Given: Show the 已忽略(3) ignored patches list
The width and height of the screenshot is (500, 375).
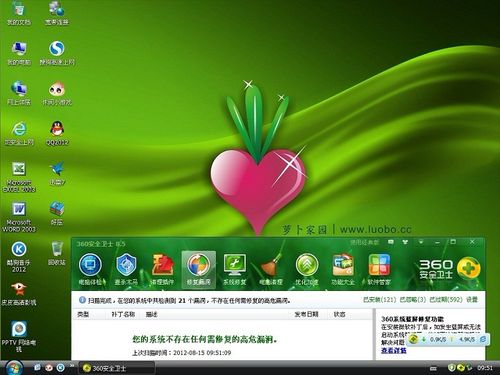Looking at the screenshot, I should [413, 300].
